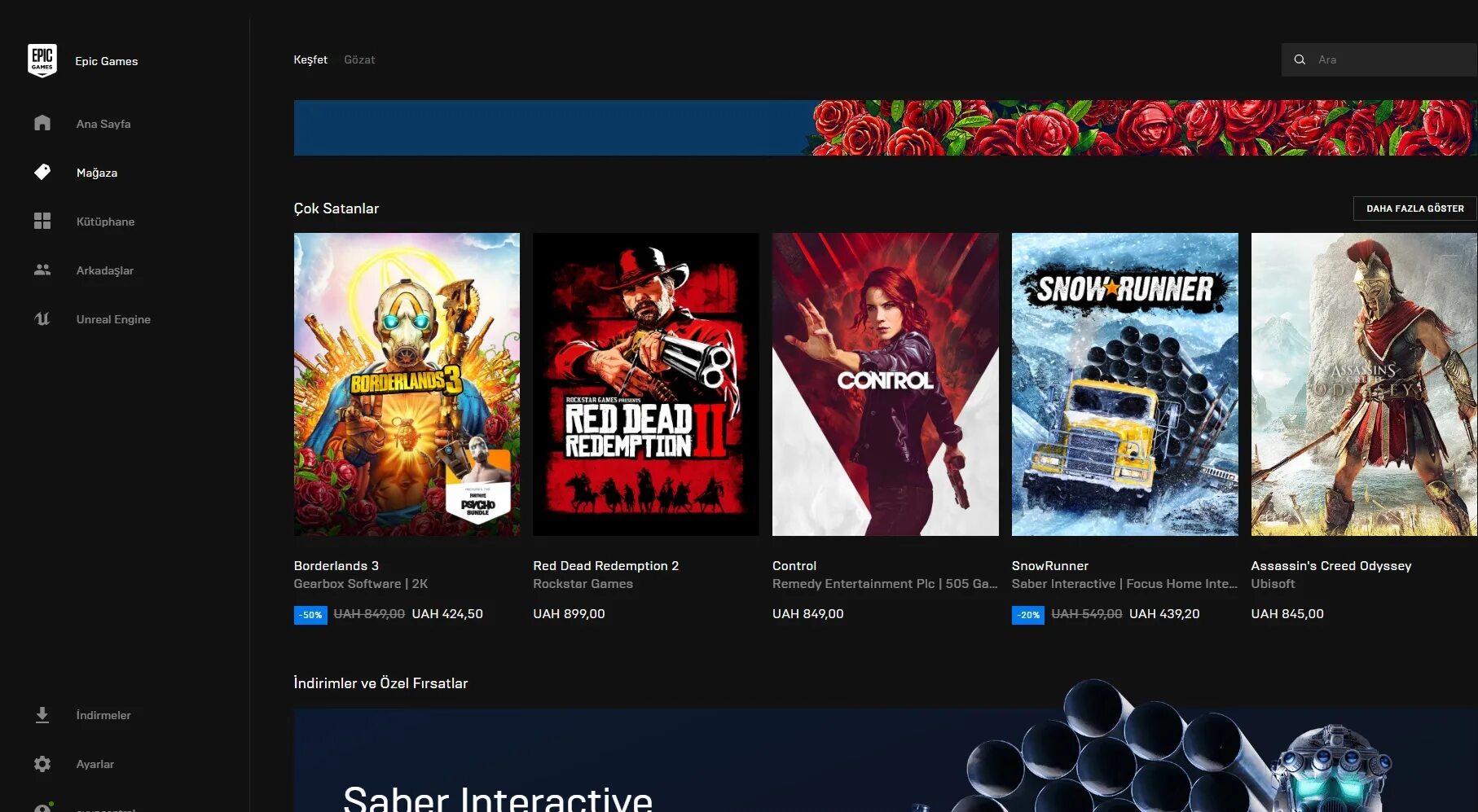Open Mağaza store section label
Viewport: 1478px width, 812px height.
coord(97,173)
